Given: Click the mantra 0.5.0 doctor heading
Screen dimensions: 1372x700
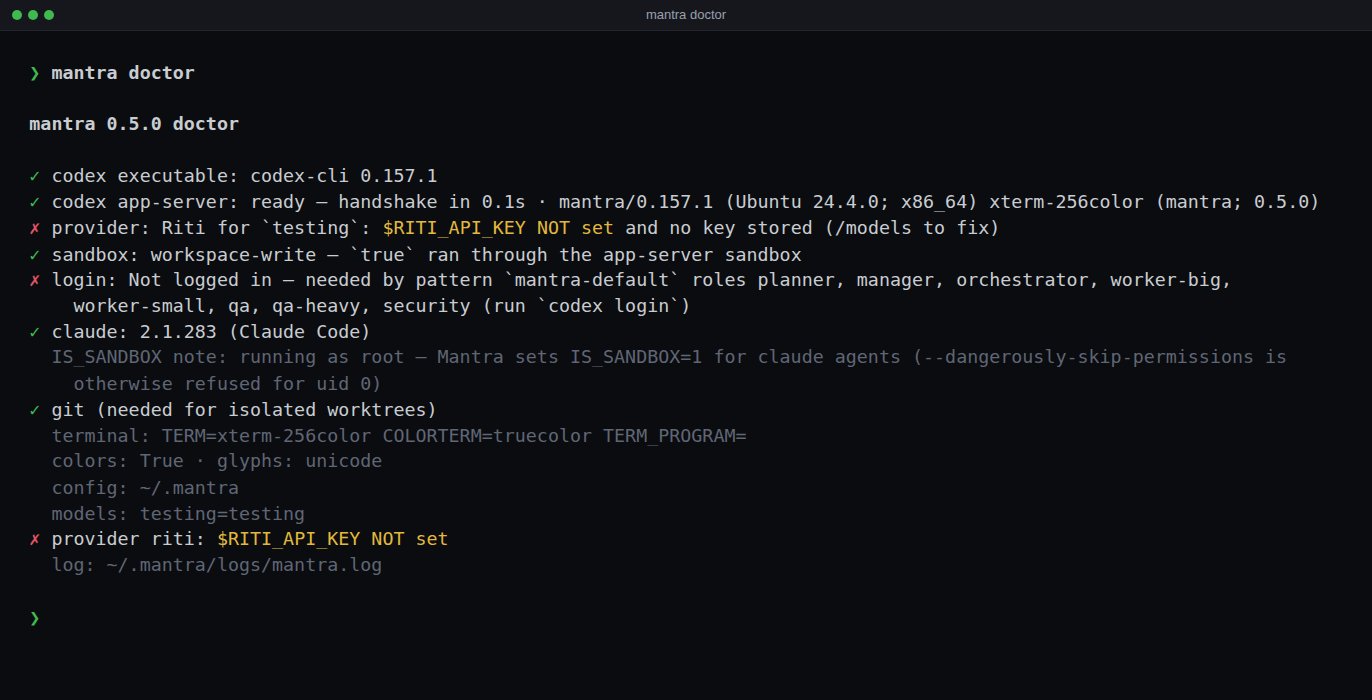Looking at the screenshot, I should pos(134,124).
